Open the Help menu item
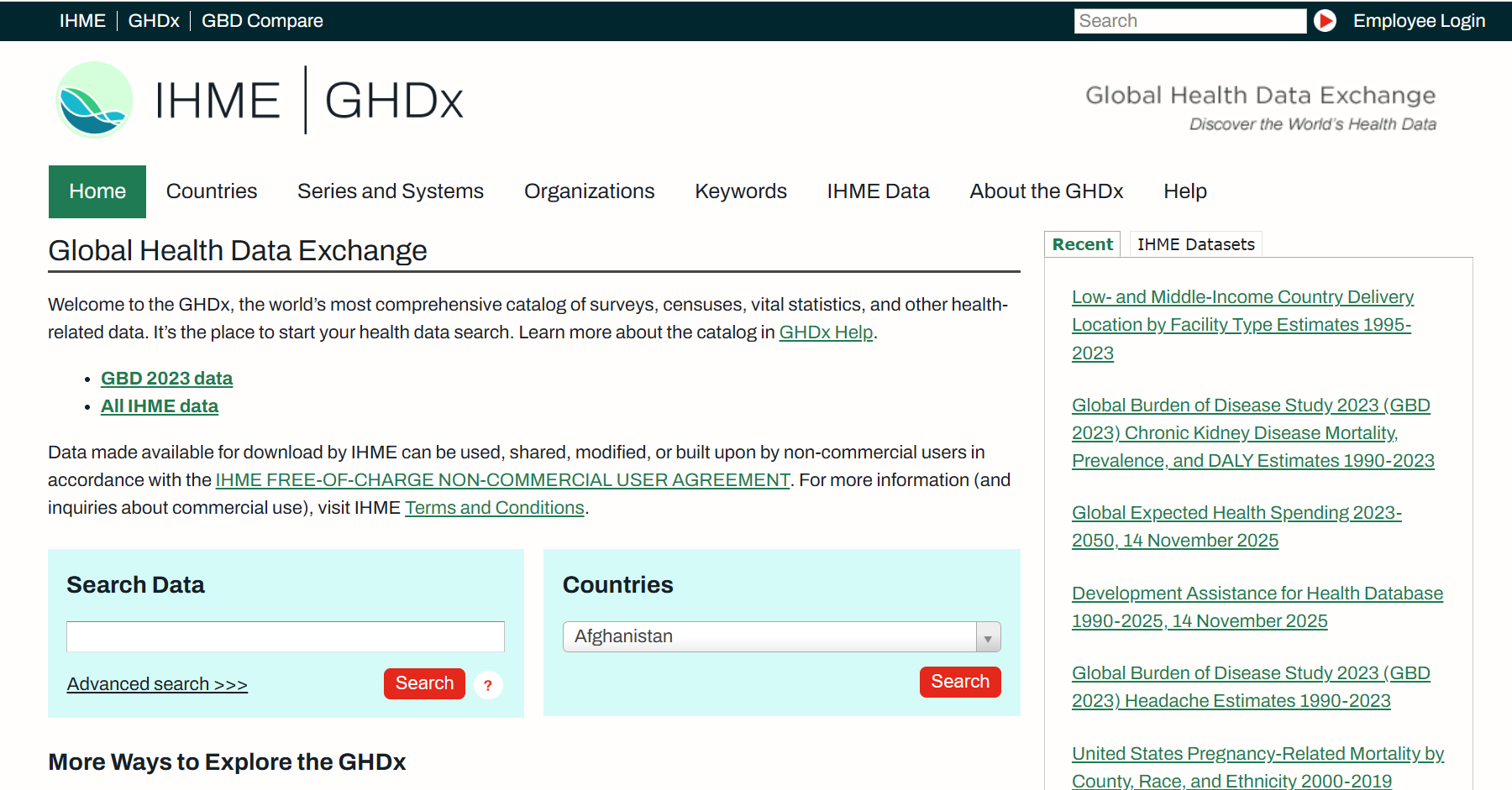Image resolution: width=1512 pixels, height=790 pixels. point(1185,191)
